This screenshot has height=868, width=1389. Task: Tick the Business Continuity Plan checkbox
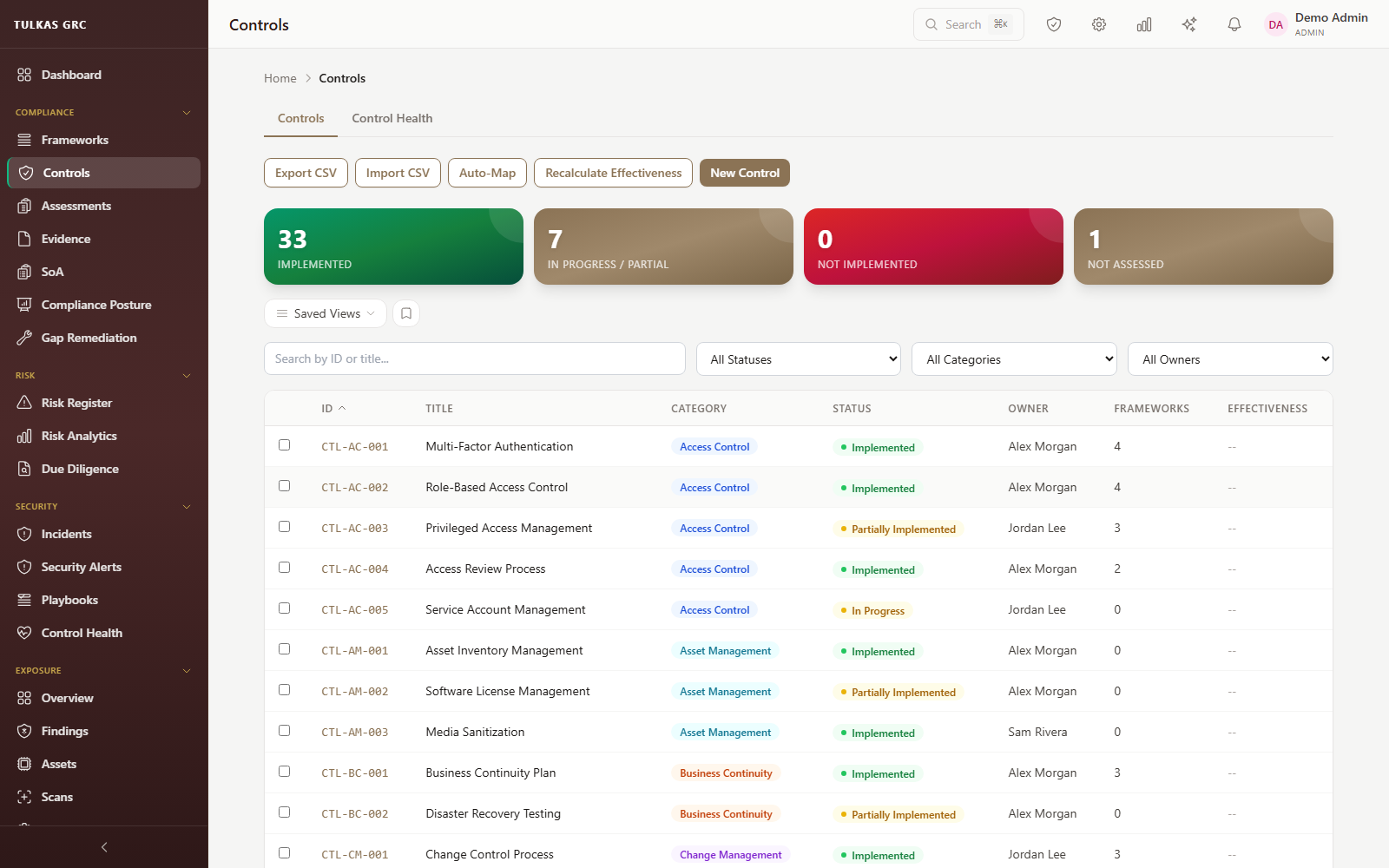point(284,772)
